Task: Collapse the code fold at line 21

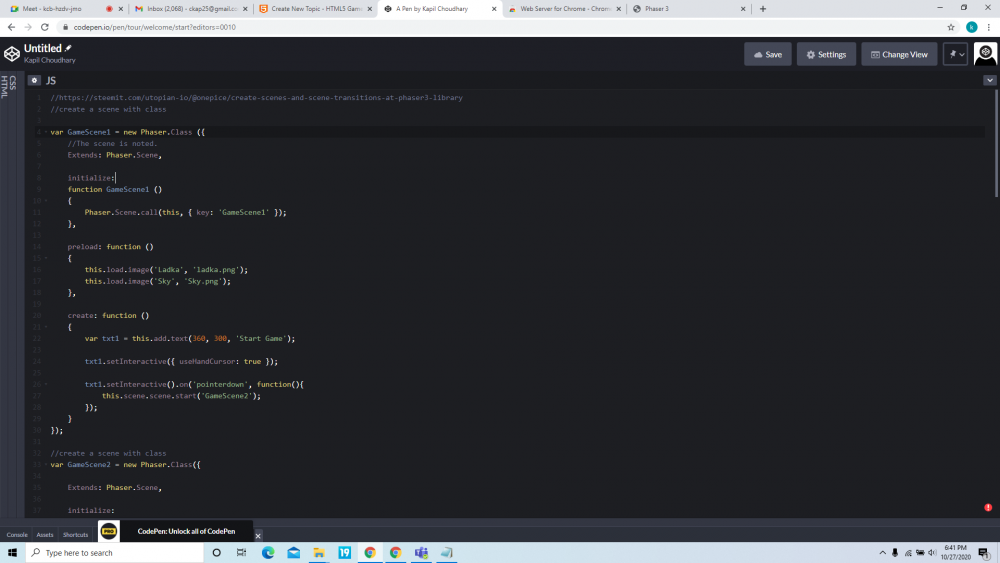Action: (45, 327)
